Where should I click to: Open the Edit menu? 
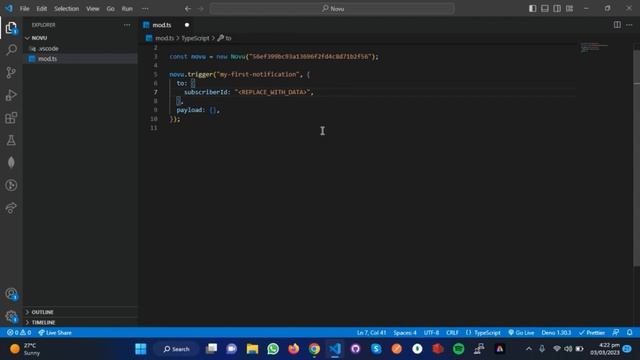42,9
